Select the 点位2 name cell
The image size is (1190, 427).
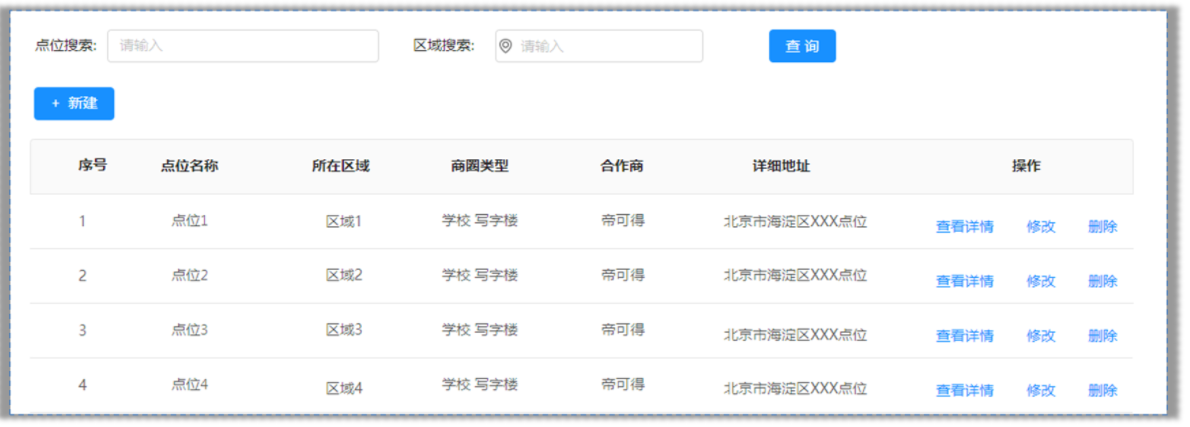pyautogui.click(x=190, y=275)
